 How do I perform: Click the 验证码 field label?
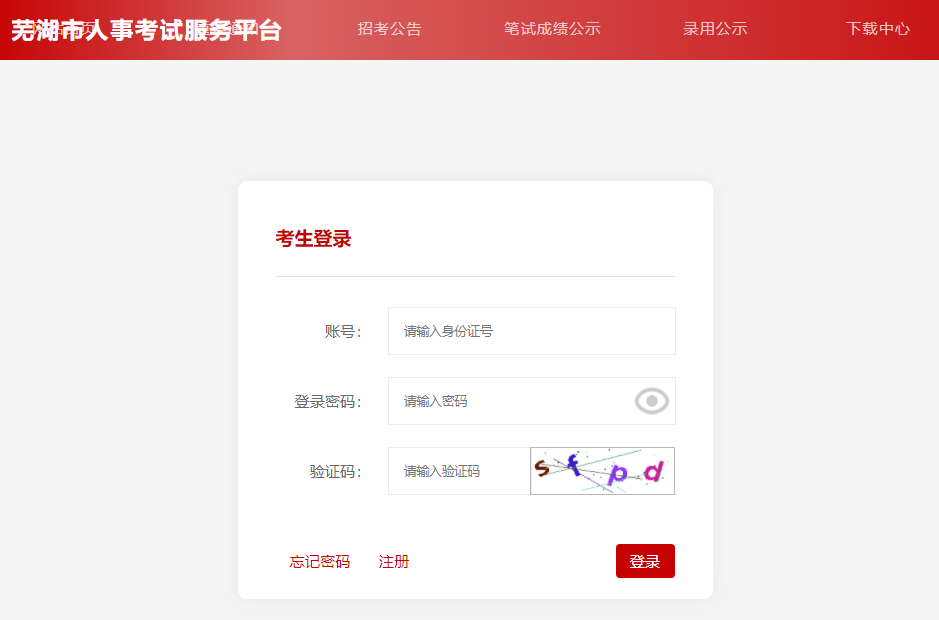click(x=335, y=472)
